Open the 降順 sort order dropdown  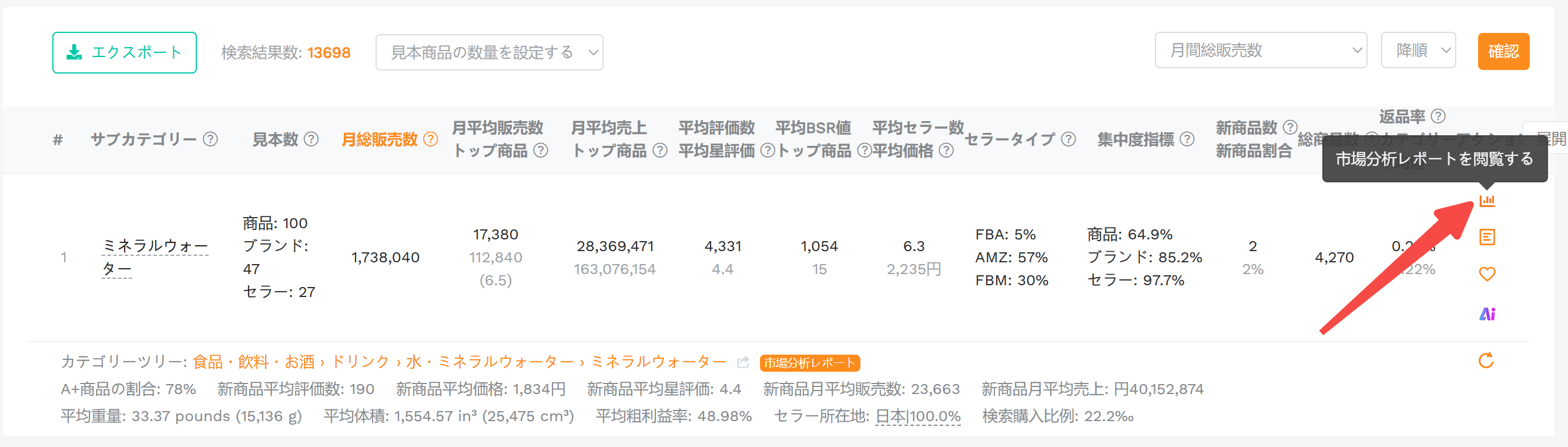pos(1418,51)
